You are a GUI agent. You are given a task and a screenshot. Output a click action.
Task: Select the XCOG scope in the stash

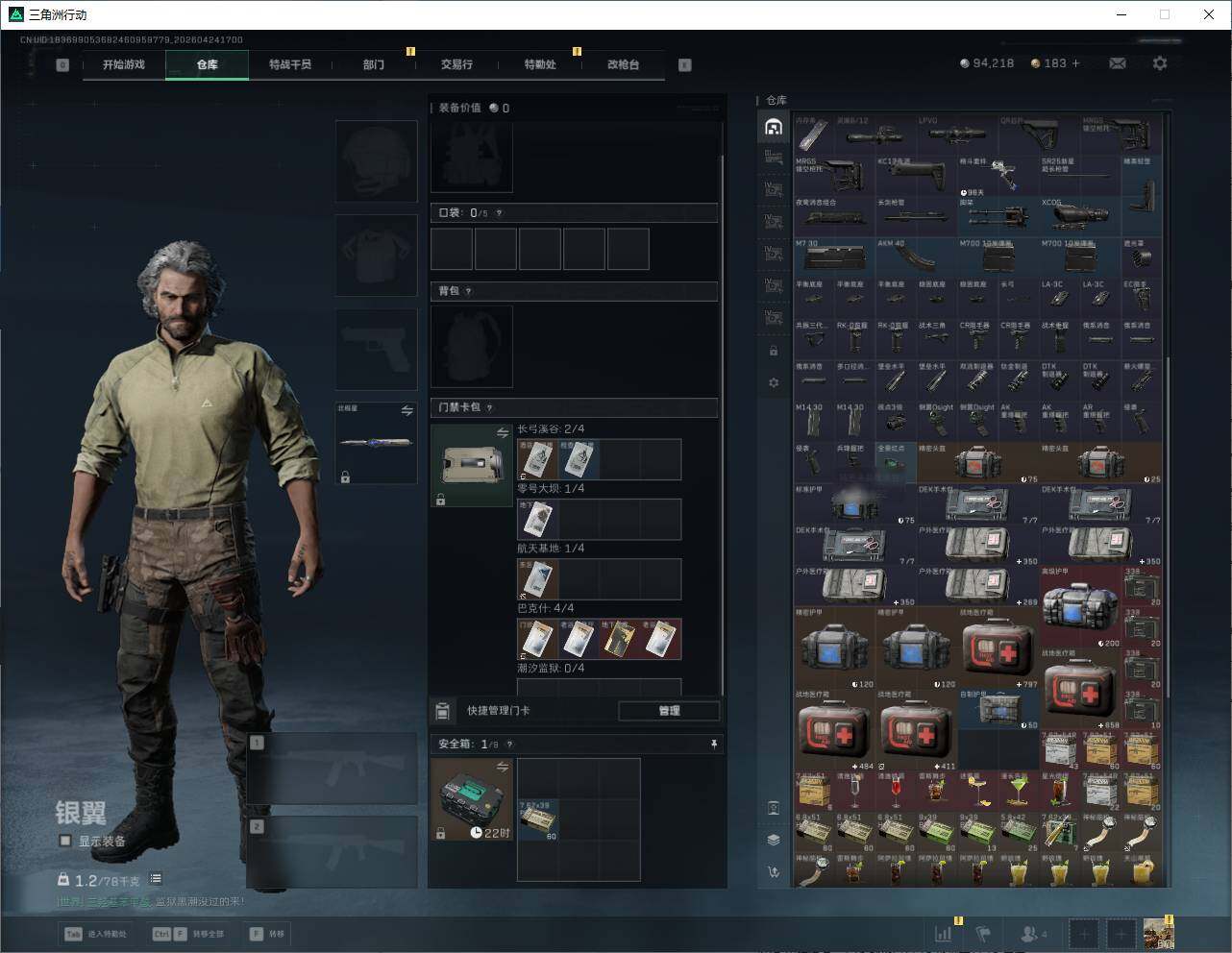click(1080, 216)
